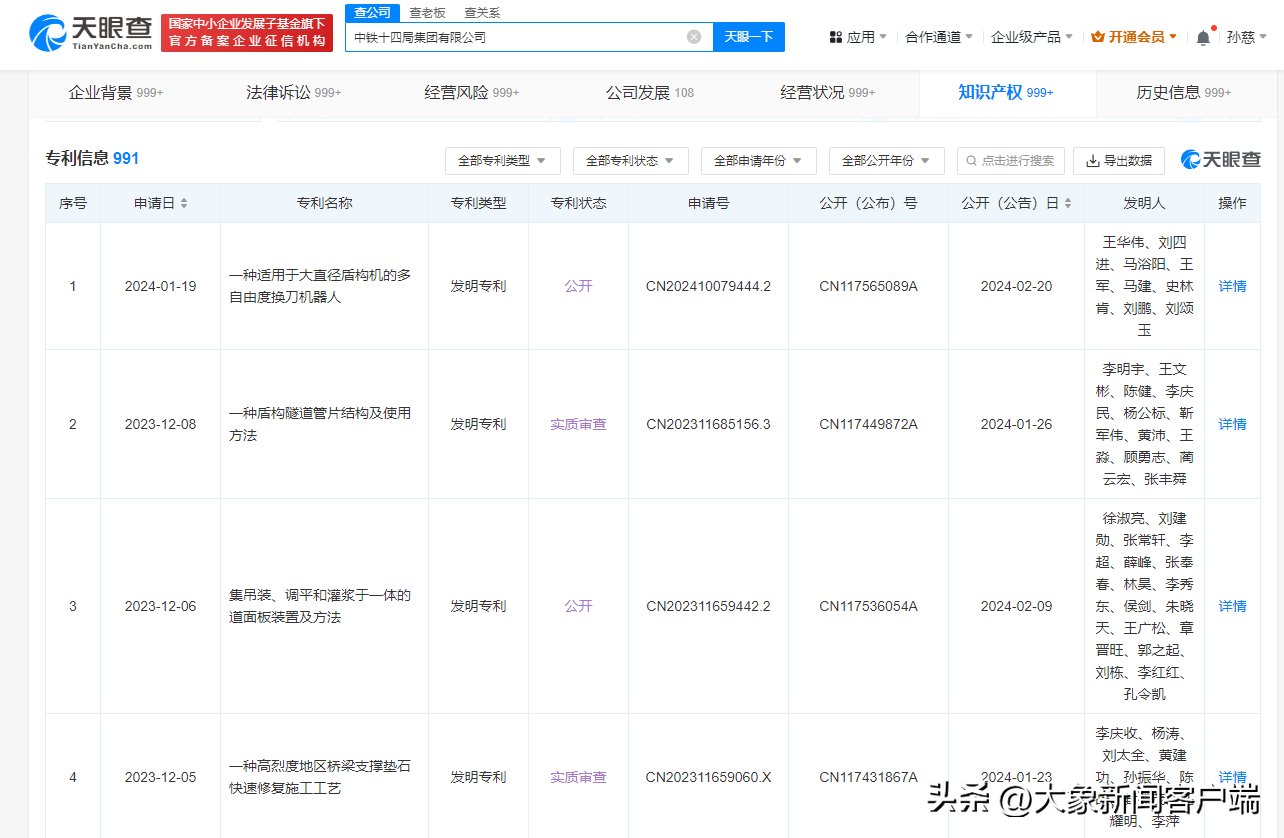Sort by 公开（公告）日 using the sort arrows
1284x838 pixels.
tap(1067, 203)
